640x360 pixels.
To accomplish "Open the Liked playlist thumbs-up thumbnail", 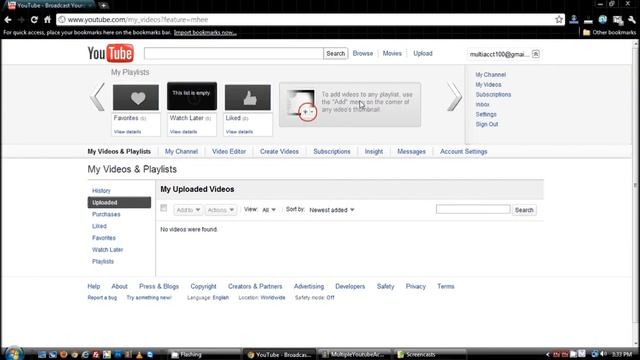I will tap(248, 98).
